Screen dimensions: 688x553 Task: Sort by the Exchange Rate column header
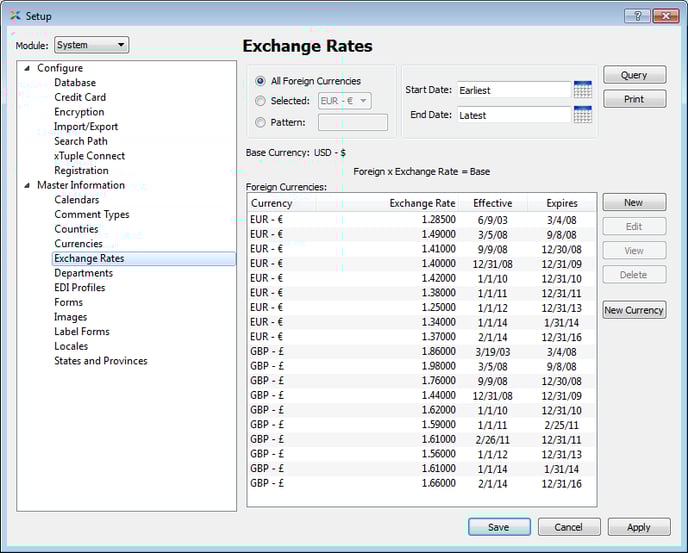pyautogui.click(x=422, y=203)
